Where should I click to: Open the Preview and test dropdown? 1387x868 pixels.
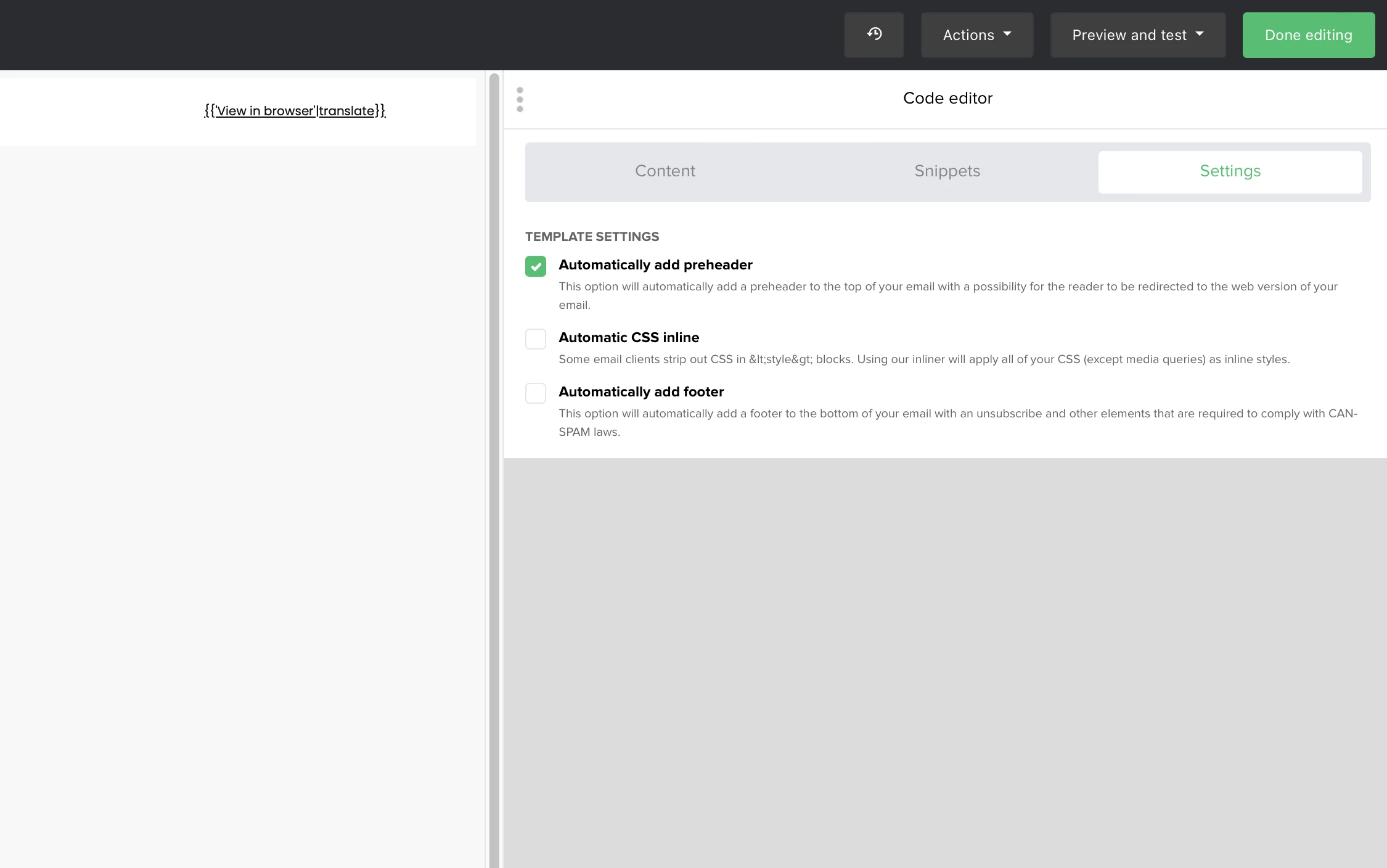point(1137,35)
